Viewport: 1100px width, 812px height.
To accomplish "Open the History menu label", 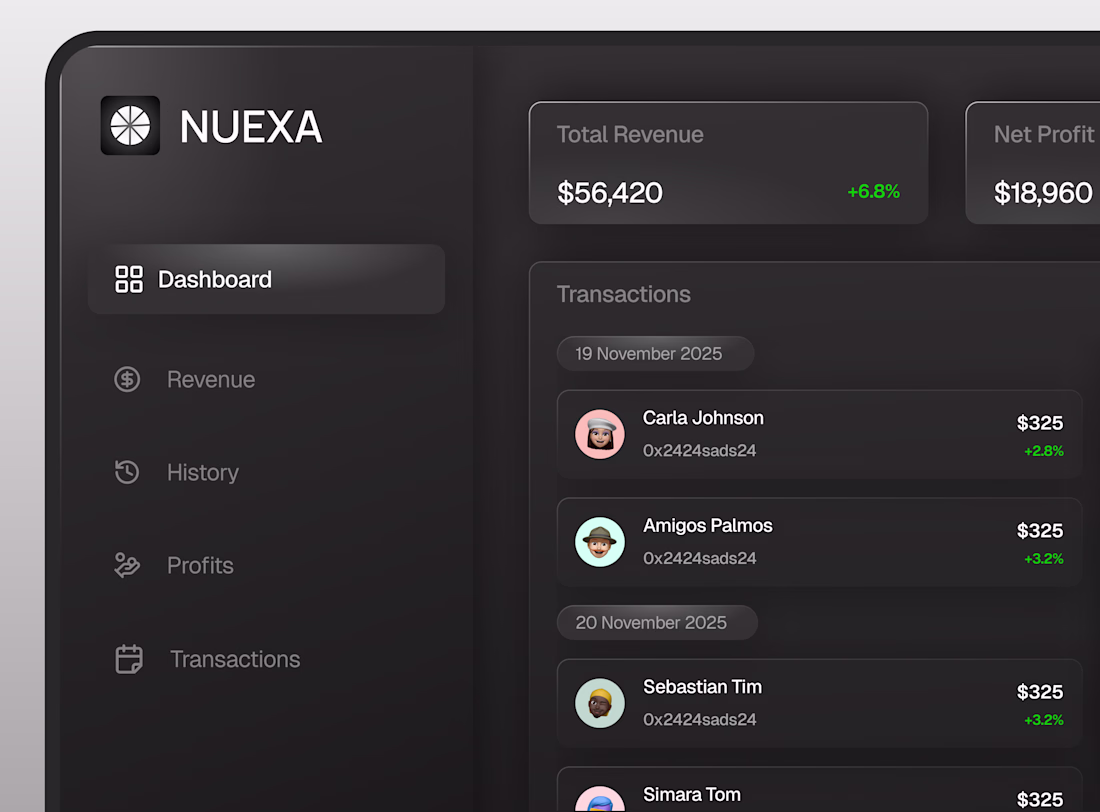I will tap(203, 472).
